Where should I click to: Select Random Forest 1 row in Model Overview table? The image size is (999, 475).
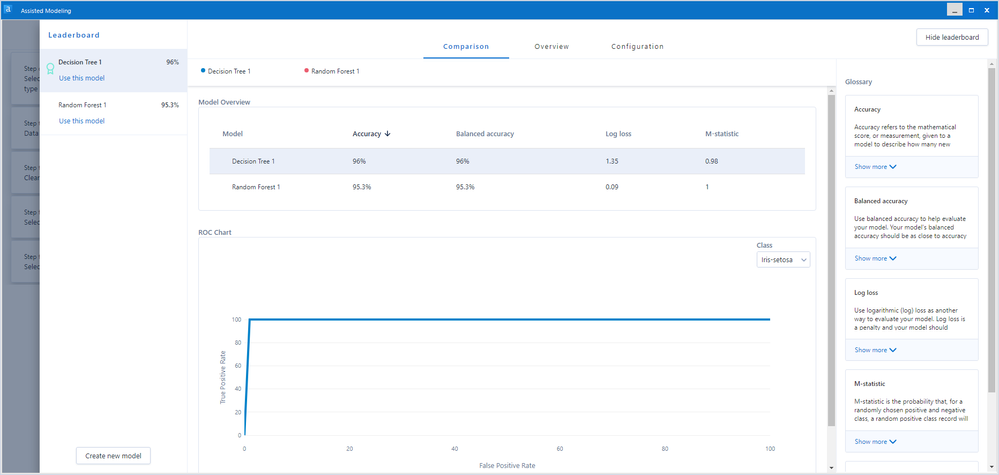tap(507, 187)
